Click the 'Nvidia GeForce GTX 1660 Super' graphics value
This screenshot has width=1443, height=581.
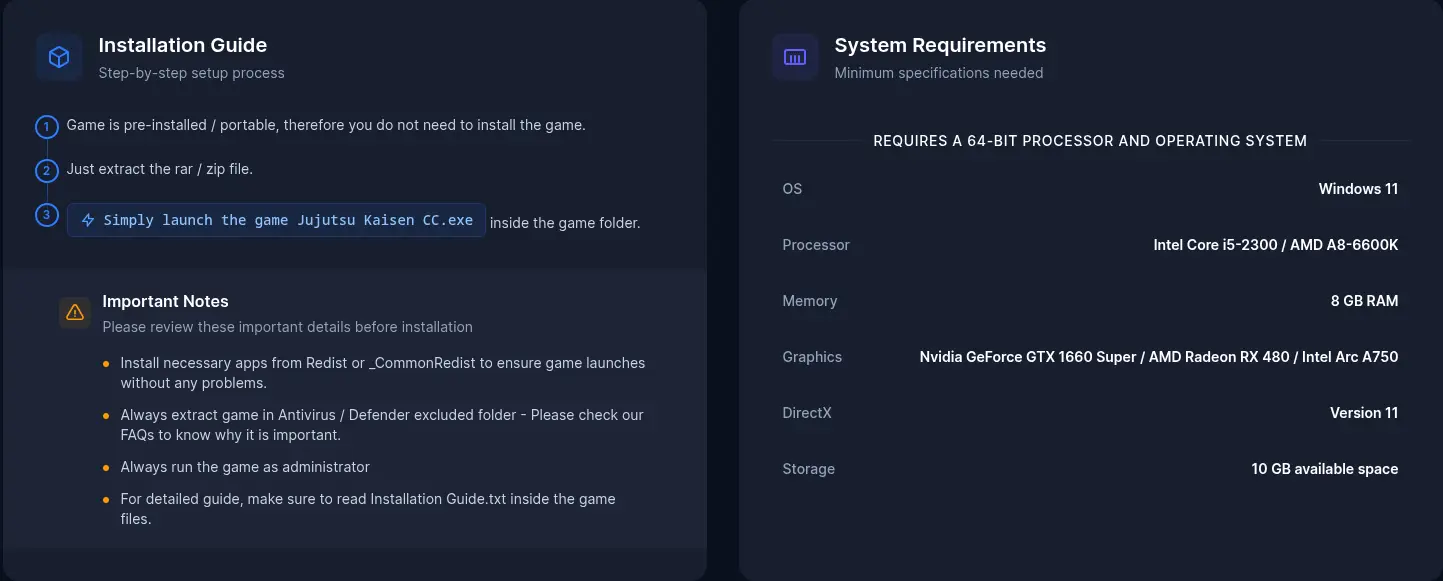(x=1159, y=357)
